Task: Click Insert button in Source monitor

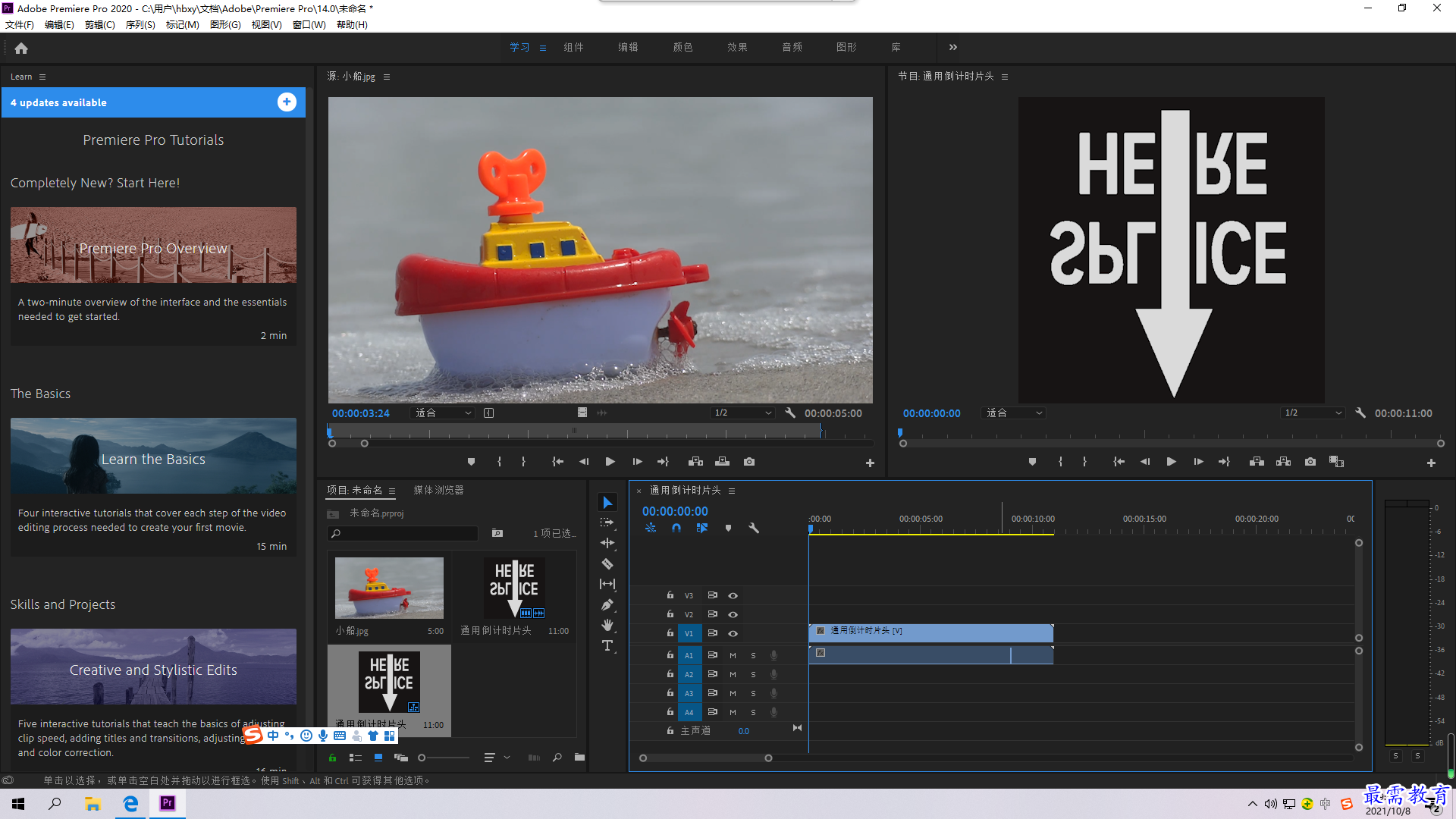Action: (695, 462)
